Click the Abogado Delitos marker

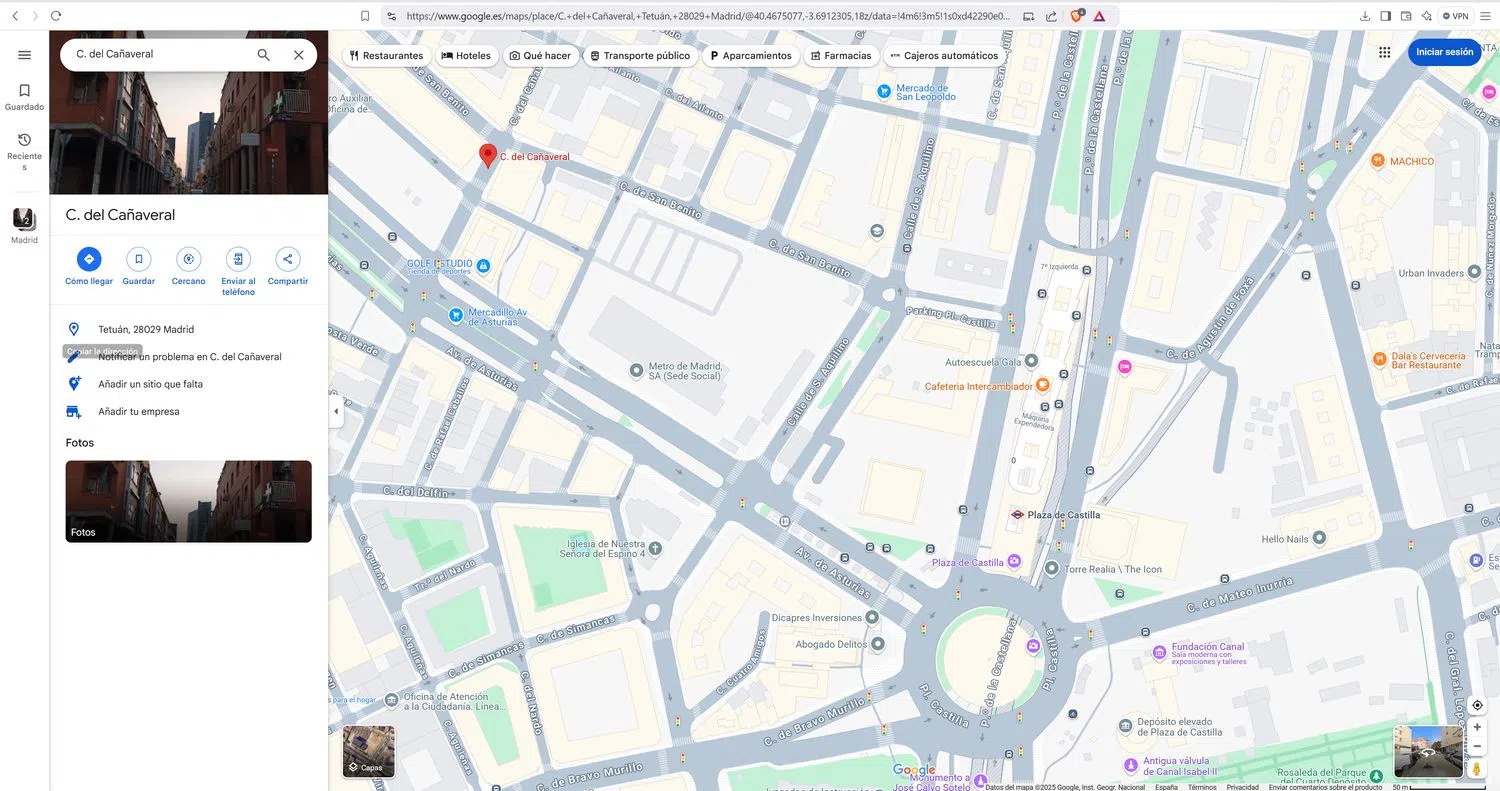pos(877,644)
